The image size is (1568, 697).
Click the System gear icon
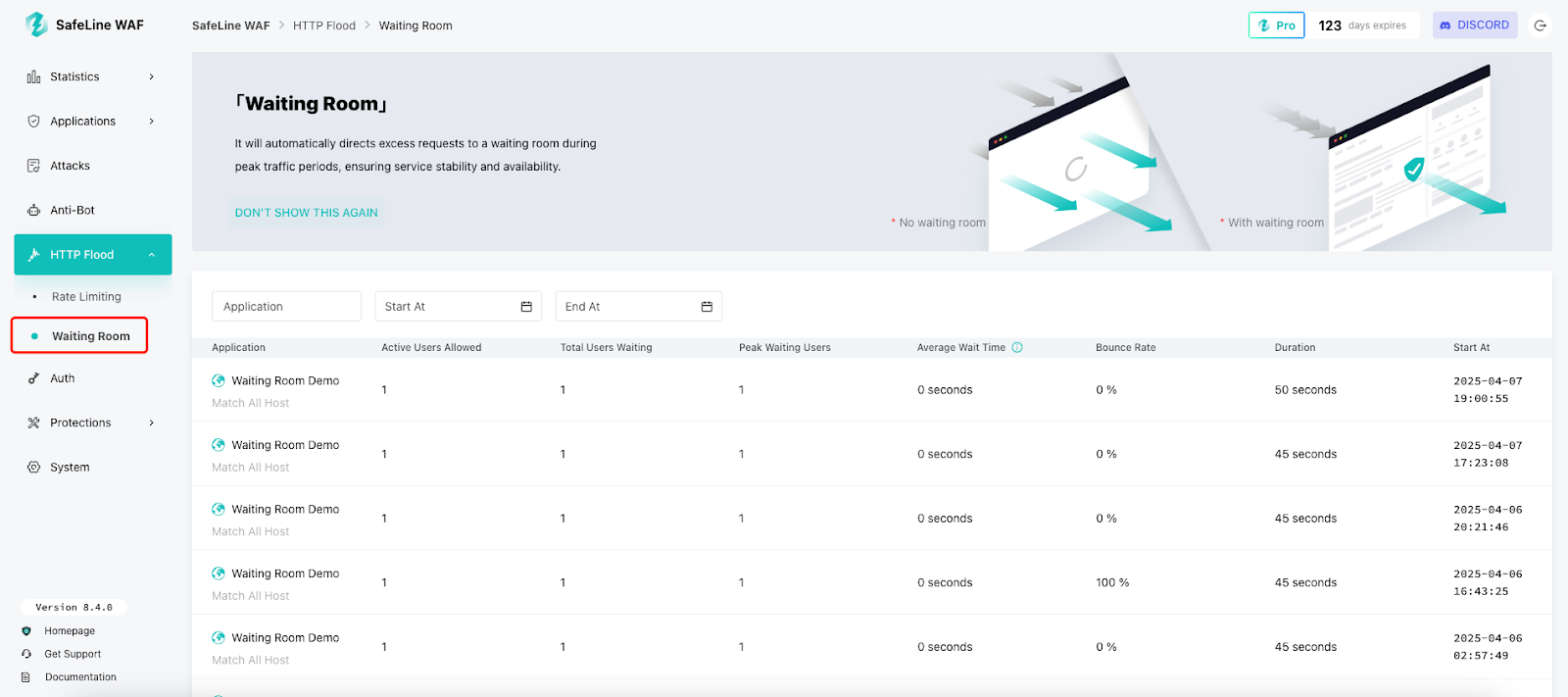click(33, 468)
